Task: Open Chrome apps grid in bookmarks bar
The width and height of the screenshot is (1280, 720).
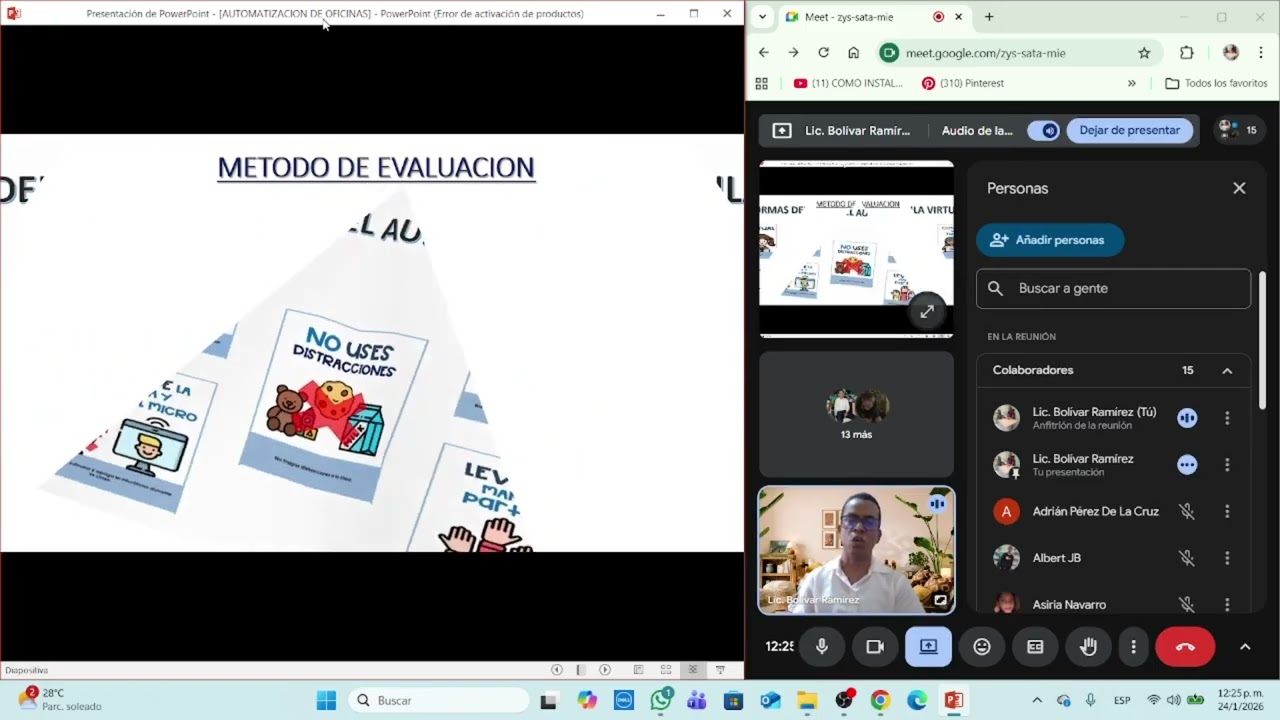Action: [x=762, y=83]
